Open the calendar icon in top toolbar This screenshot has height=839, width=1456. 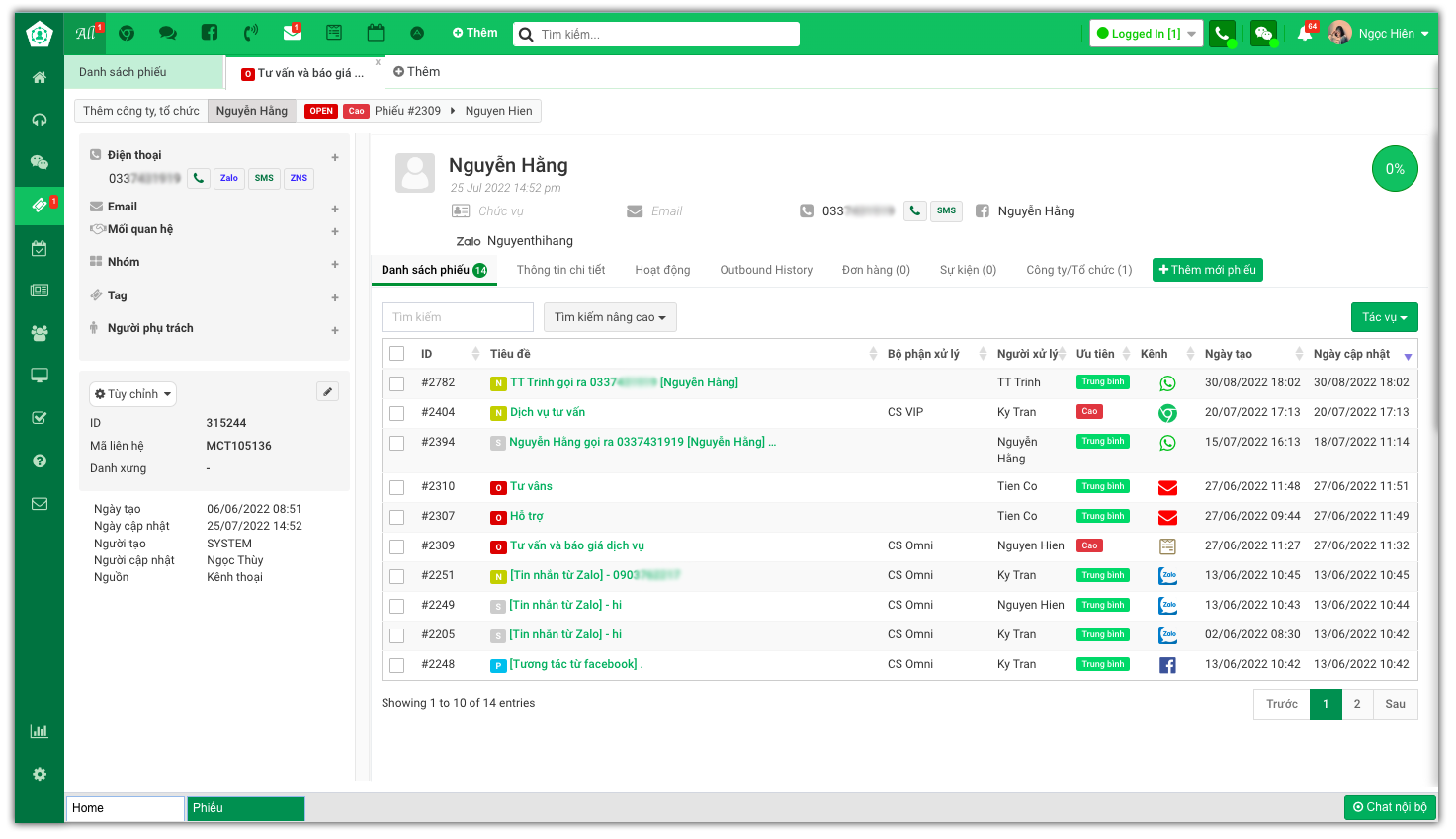376,33
